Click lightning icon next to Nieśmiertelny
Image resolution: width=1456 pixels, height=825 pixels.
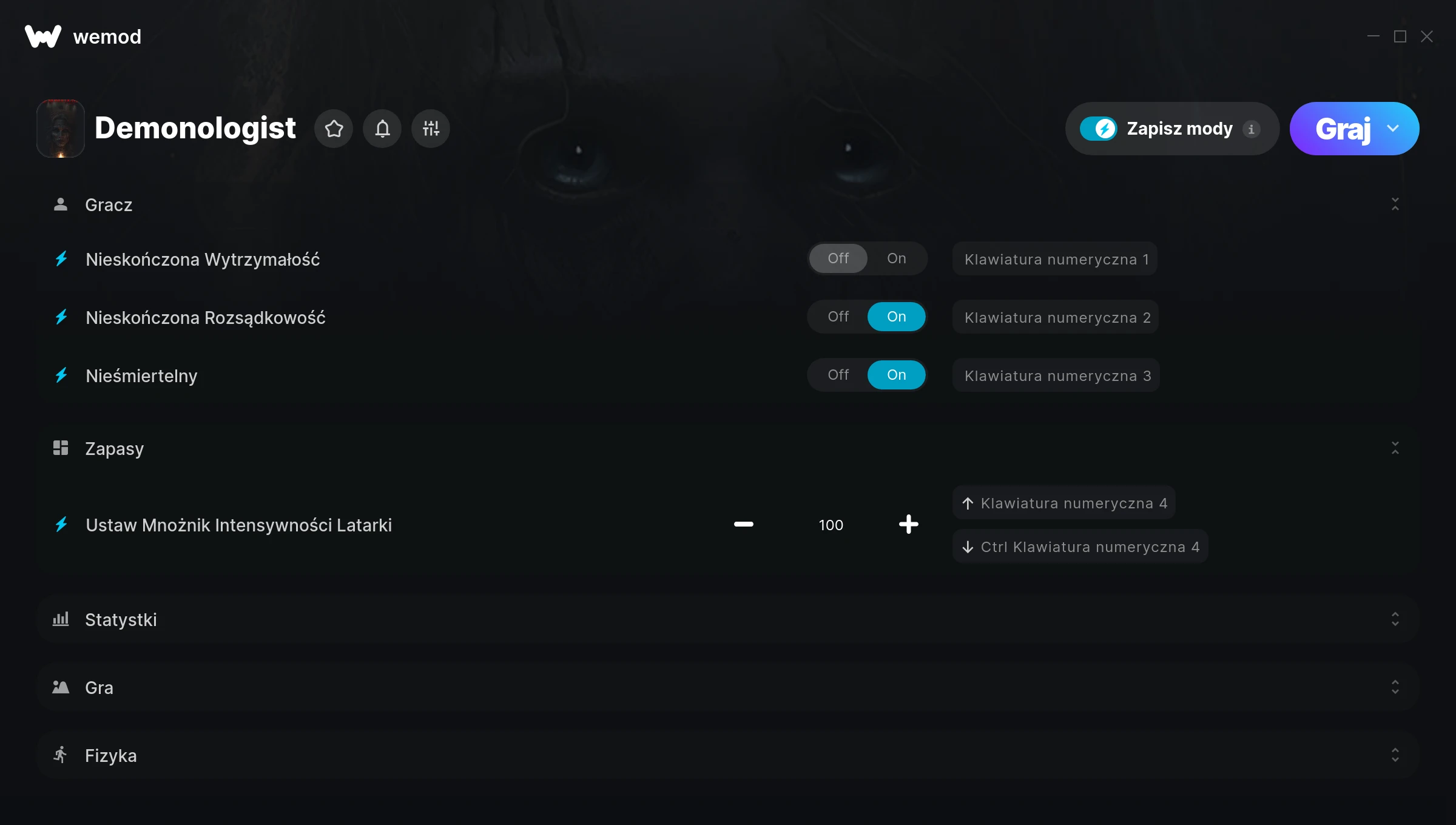pos(61,375)
